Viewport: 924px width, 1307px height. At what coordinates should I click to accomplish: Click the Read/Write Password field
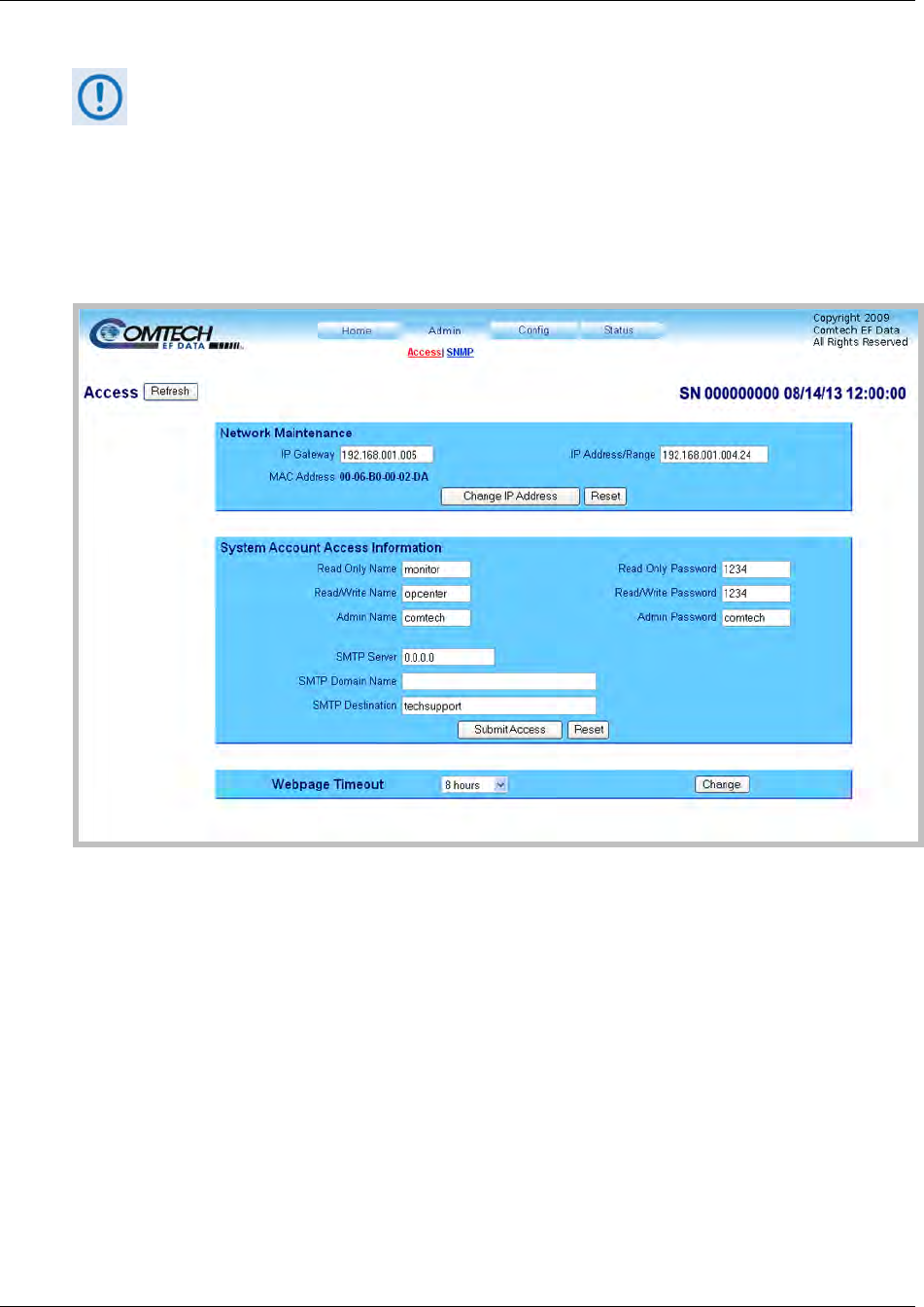coord(756,594)
